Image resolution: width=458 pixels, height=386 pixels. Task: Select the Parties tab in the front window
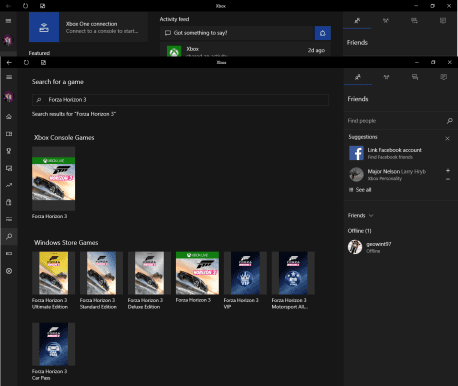point(386,77)
